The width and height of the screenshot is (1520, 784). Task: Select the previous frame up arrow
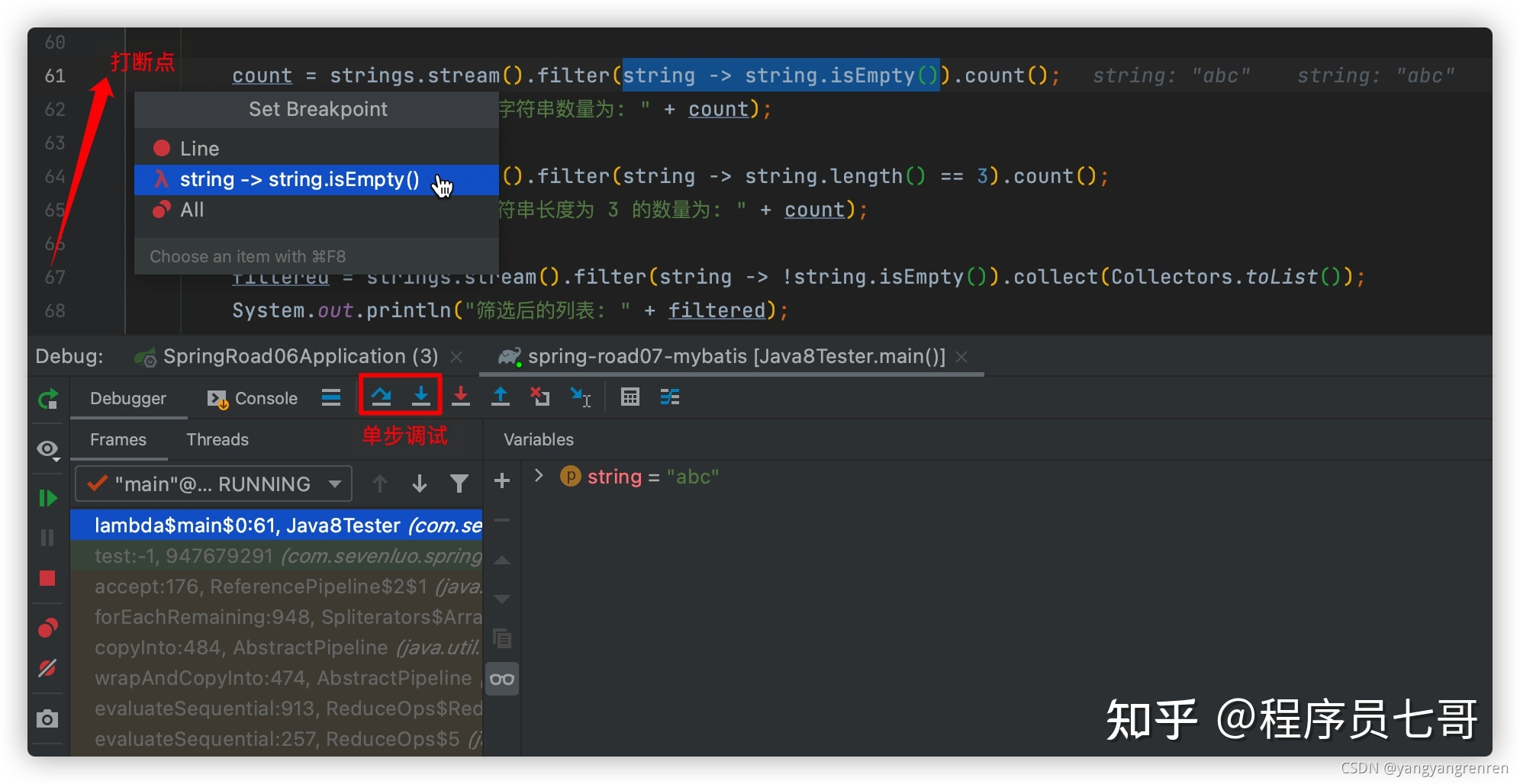click(379, 484)
